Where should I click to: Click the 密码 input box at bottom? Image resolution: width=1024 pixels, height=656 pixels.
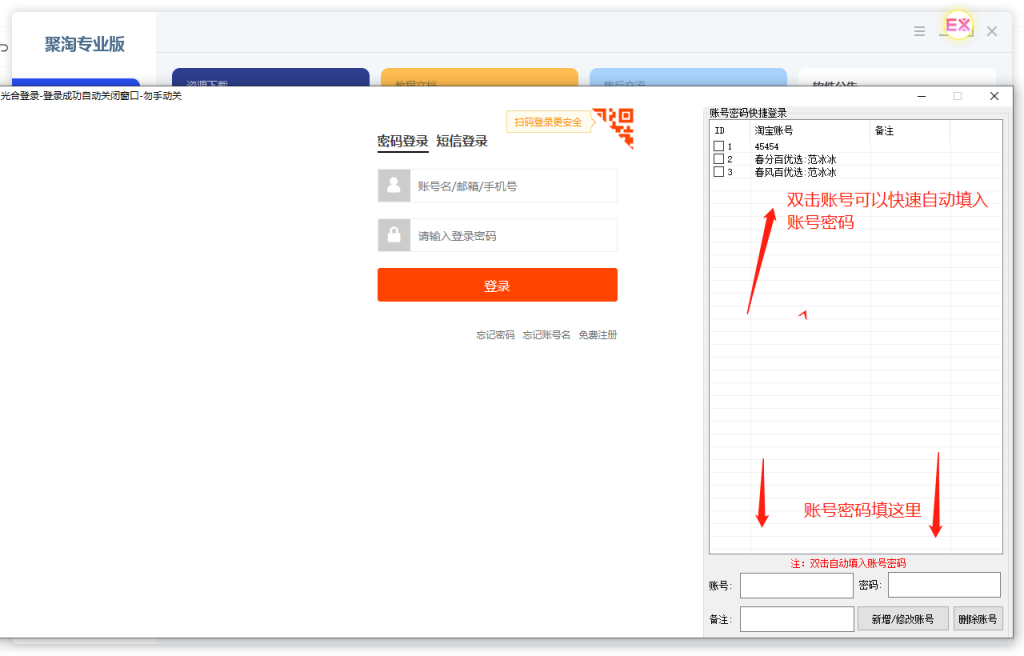tap(944, 585)
